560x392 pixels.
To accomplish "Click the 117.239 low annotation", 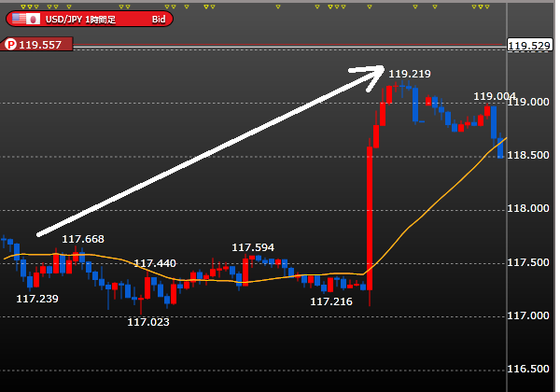I will (38, 298).
